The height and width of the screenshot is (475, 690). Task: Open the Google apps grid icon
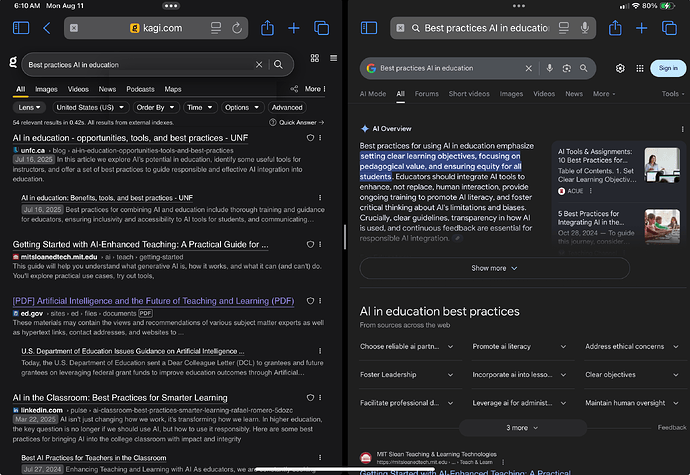tap(640, 68)
